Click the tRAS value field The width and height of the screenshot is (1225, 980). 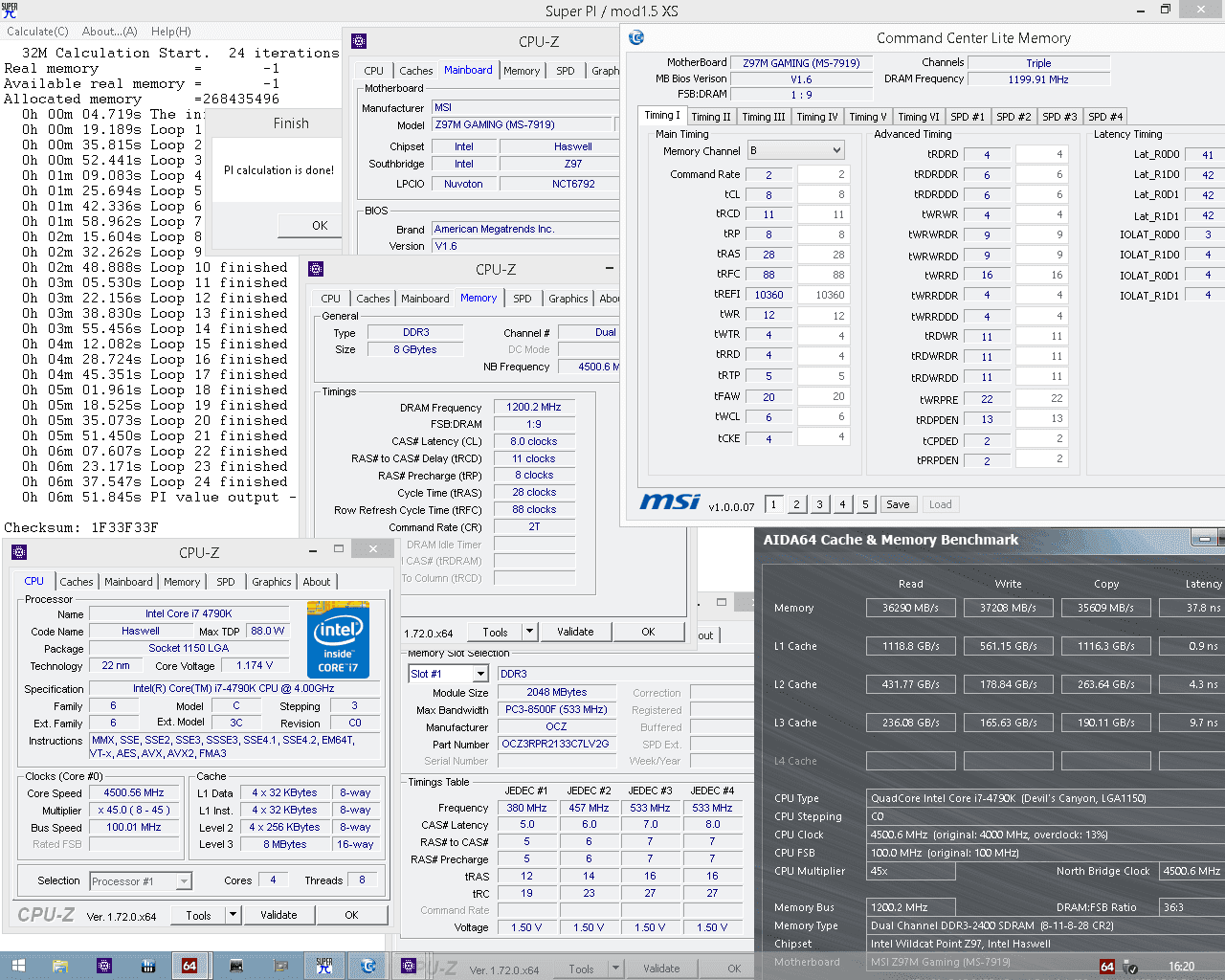pyautogui.click(x=768, y=255)
